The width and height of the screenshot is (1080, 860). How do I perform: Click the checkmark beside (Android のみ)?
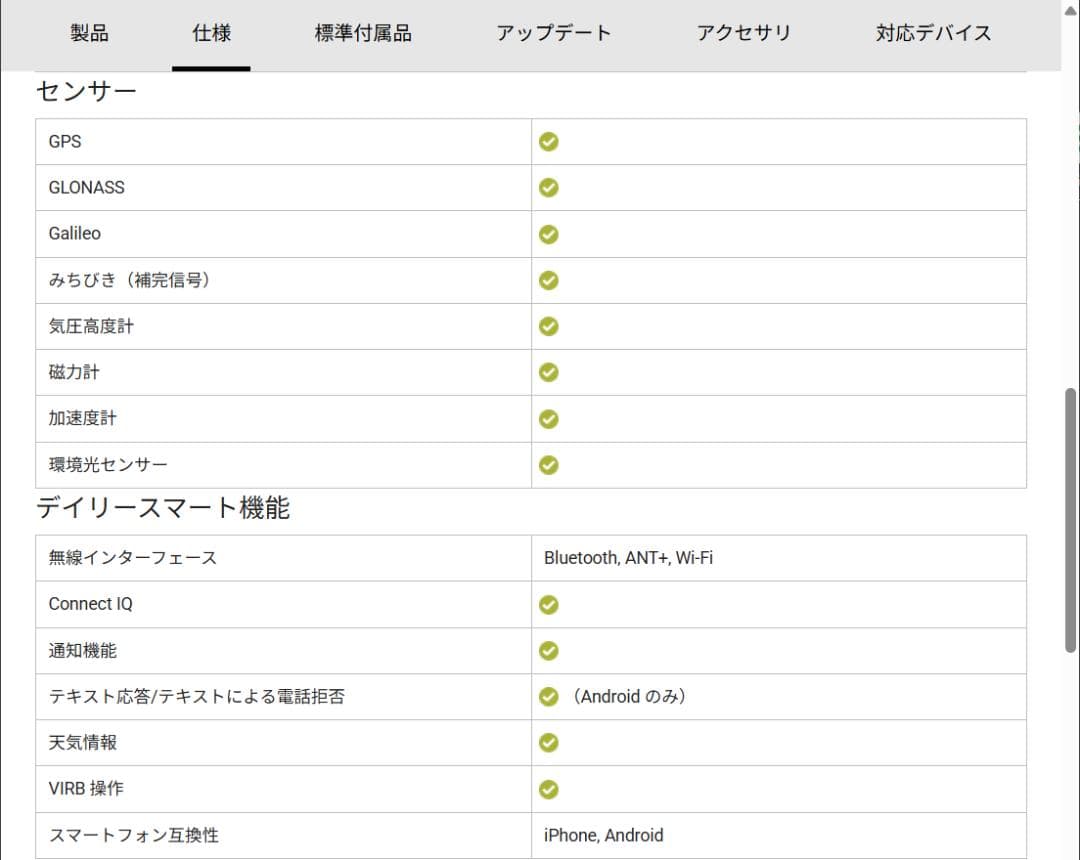point(548,697)
